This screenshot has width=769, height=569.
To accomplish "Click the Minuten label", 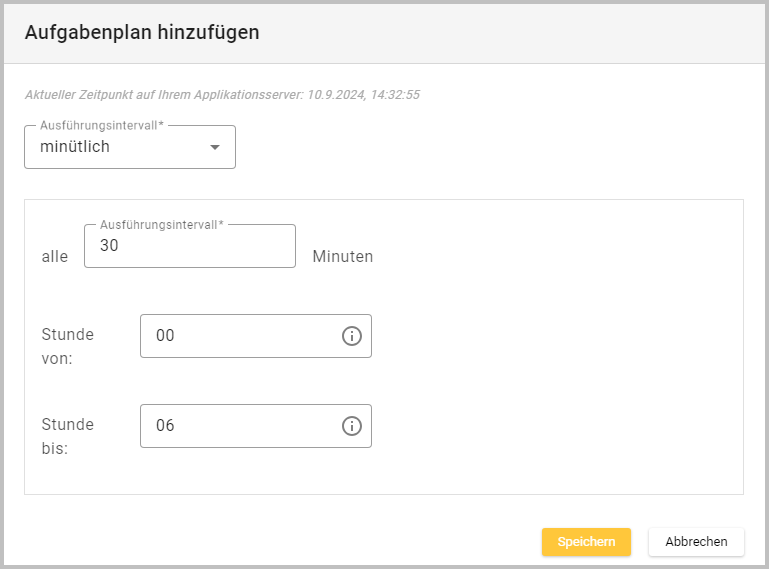I will click(x=342, y=256).
